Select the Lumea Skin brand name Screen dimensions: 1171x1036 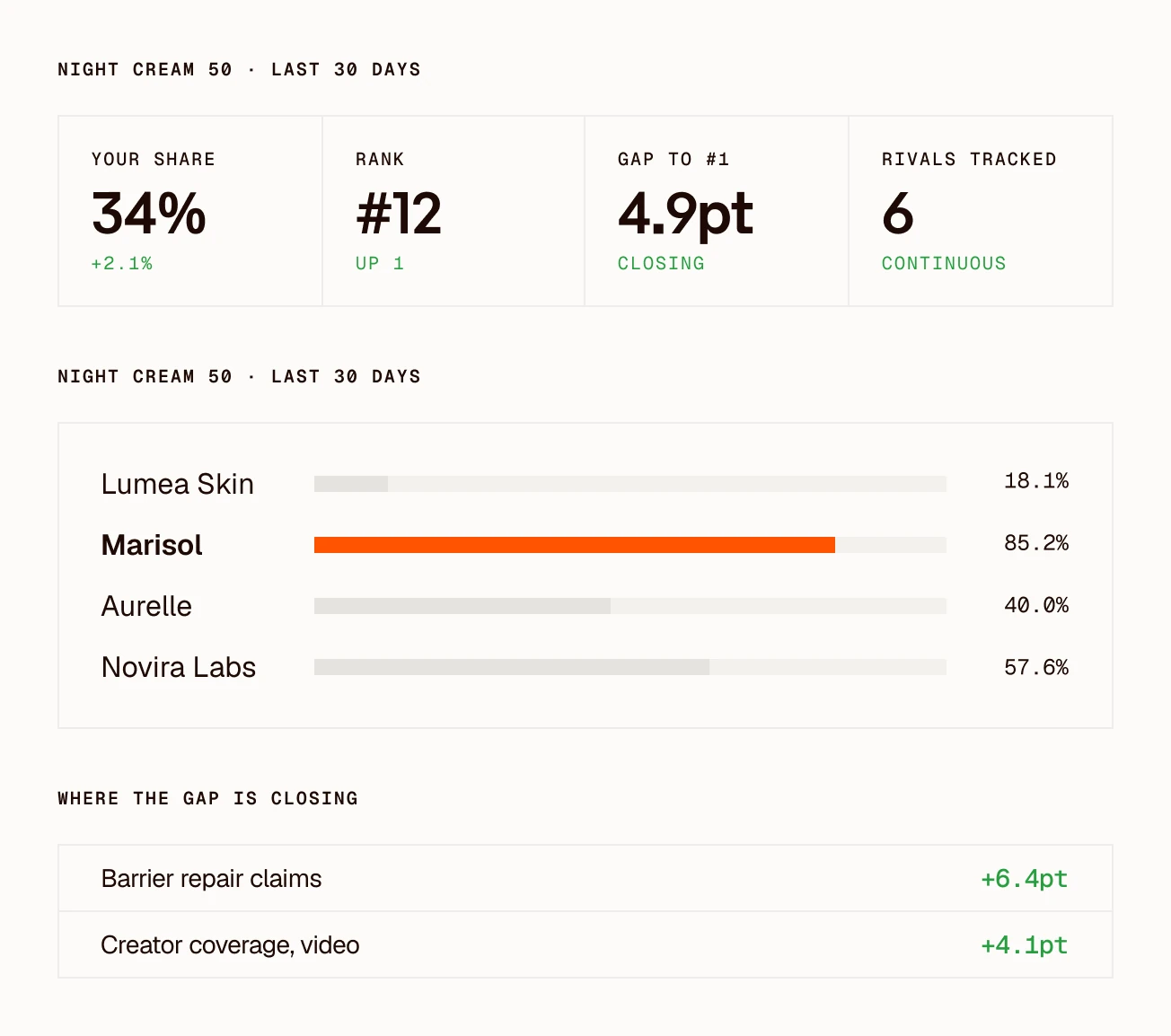point(178,484)
